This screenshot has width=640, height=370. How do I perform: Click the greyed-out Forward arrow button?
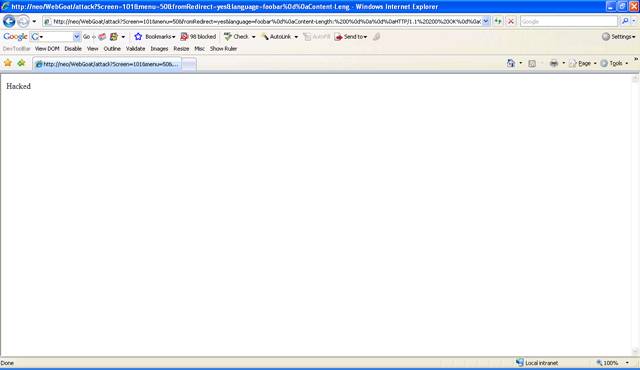tap(23, 21)
